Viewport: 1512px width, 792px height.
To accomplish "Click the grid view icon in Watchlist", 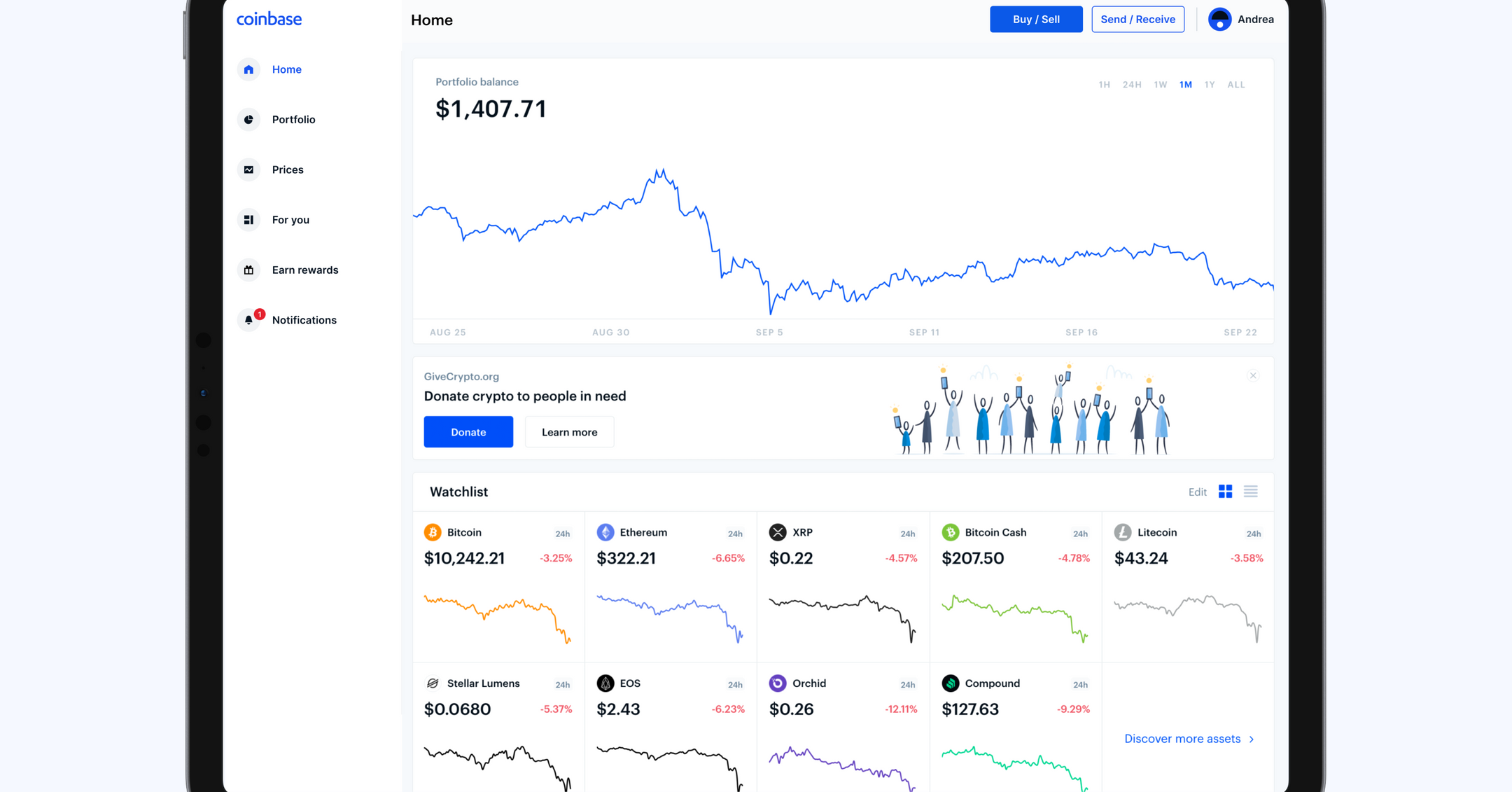I will (x=1226, y=491).
